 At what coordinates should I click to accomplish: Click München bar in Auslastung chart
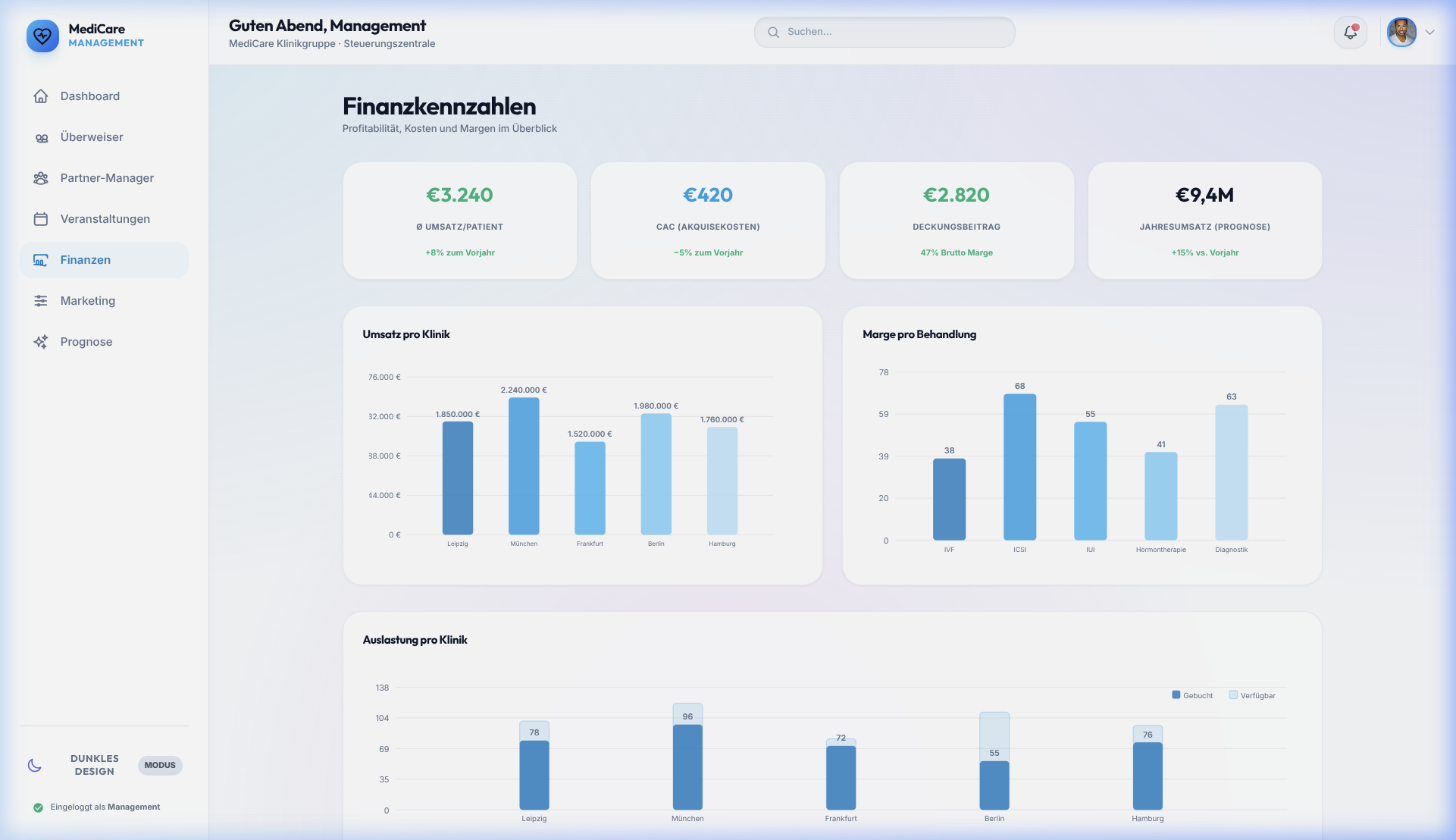tap(687, 767)
